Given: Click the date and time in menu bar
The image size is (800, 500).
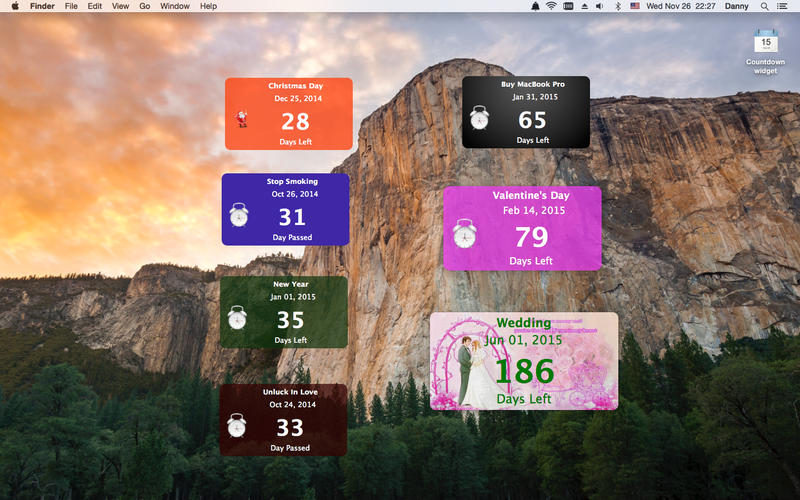Looking at the screenshot, I should point(680,6).
